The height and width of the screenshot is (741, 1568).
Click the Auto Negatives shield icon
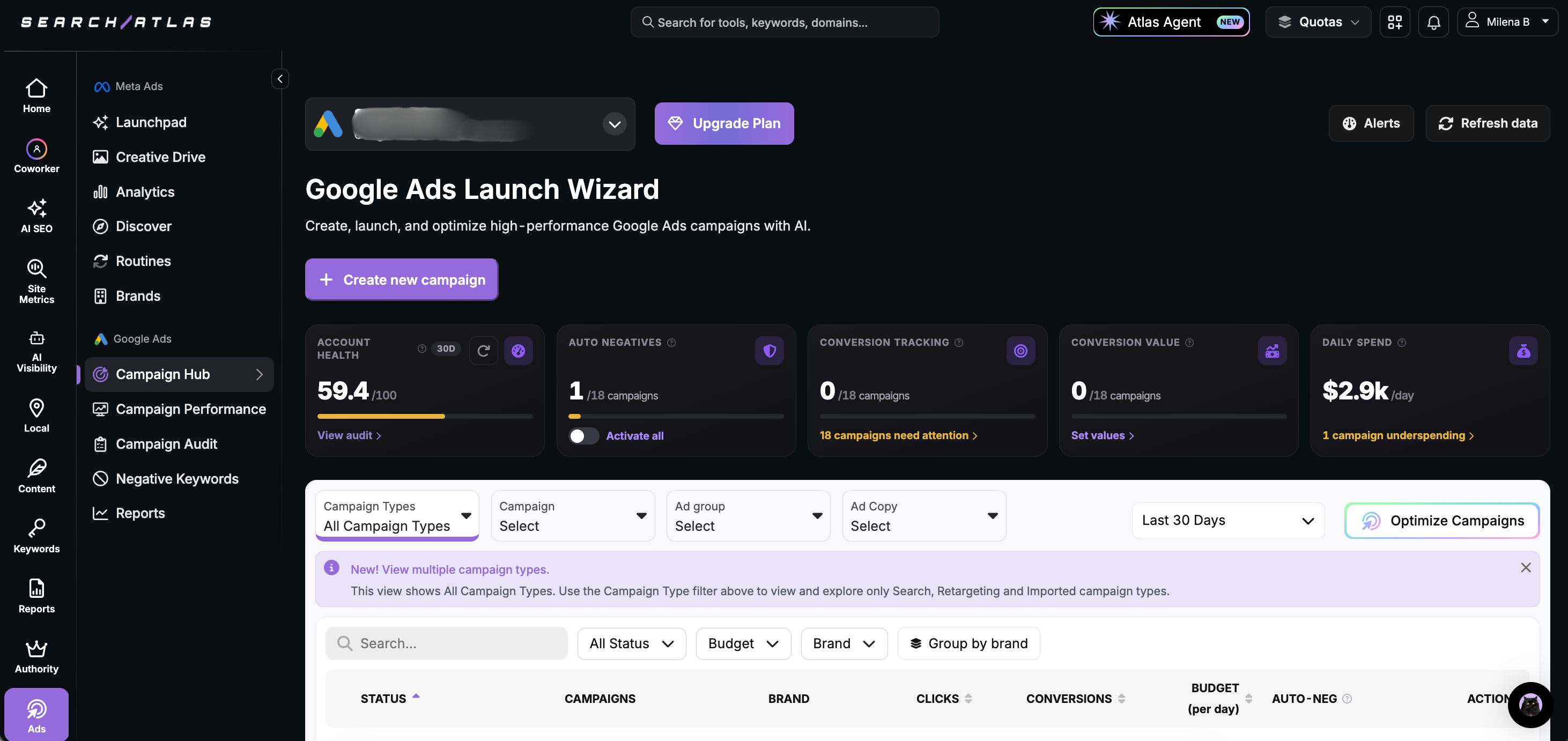click(770, 351)
